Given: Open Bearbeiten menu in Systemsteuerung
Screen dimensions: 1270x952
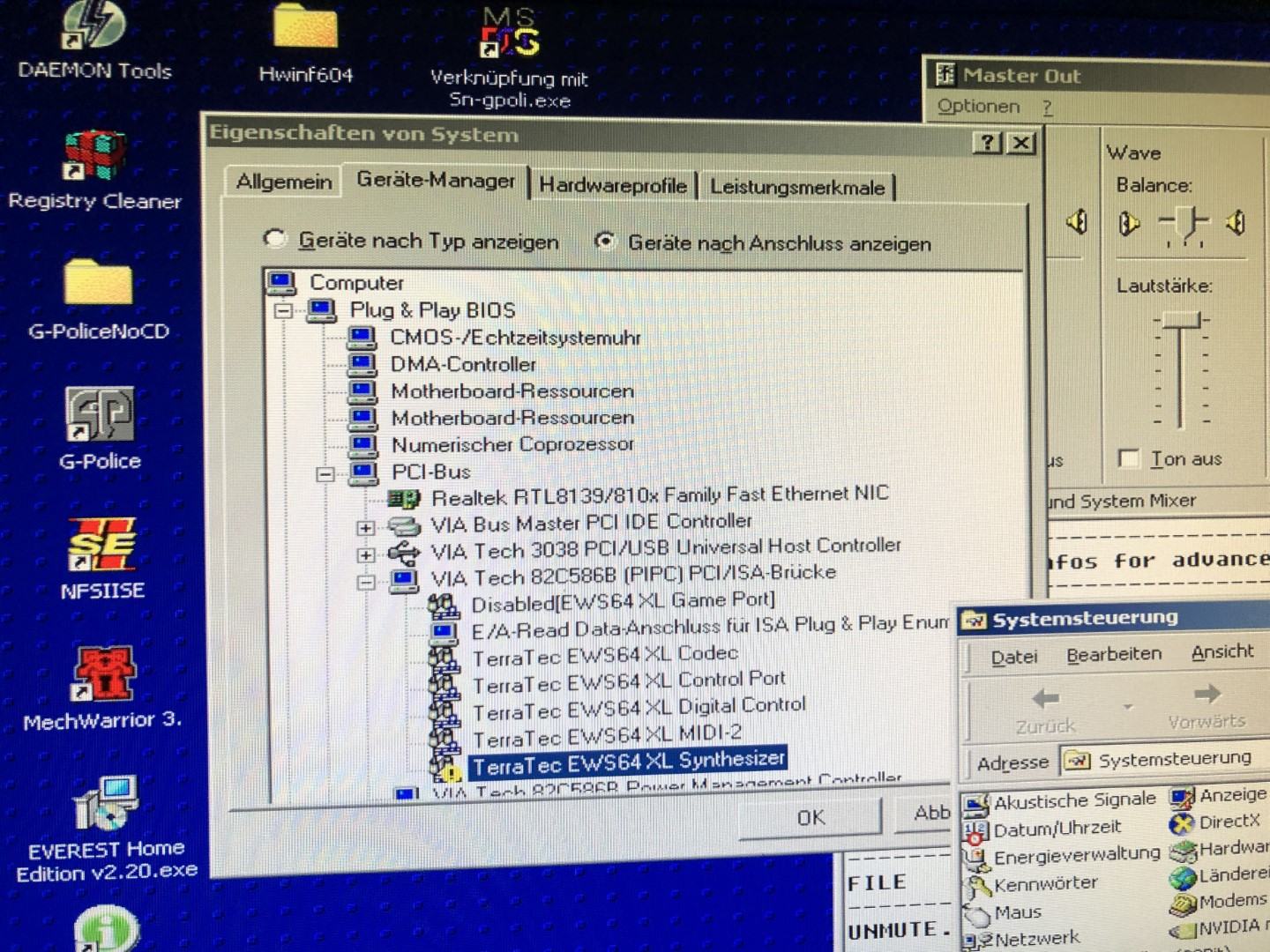Looking at the screenshot, I should tap(1114, 655).
